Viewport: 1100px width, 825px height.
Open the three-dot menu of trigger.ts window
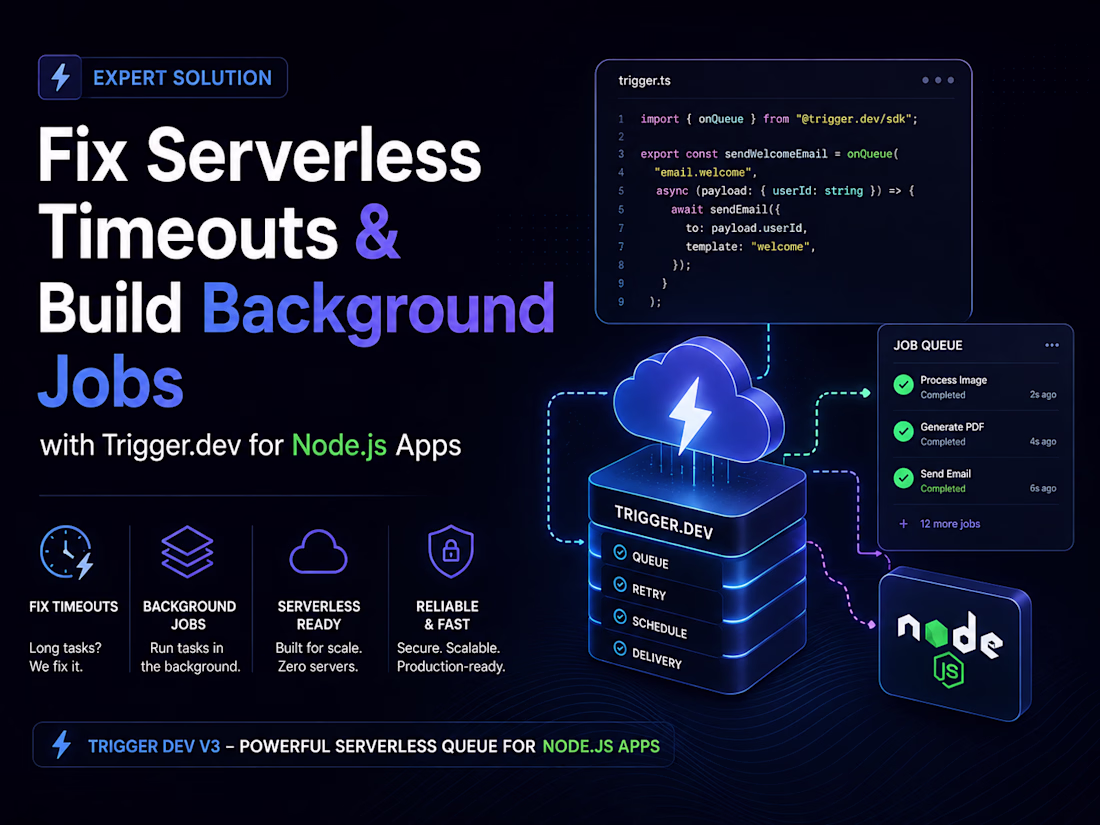[x=938, y=80]
